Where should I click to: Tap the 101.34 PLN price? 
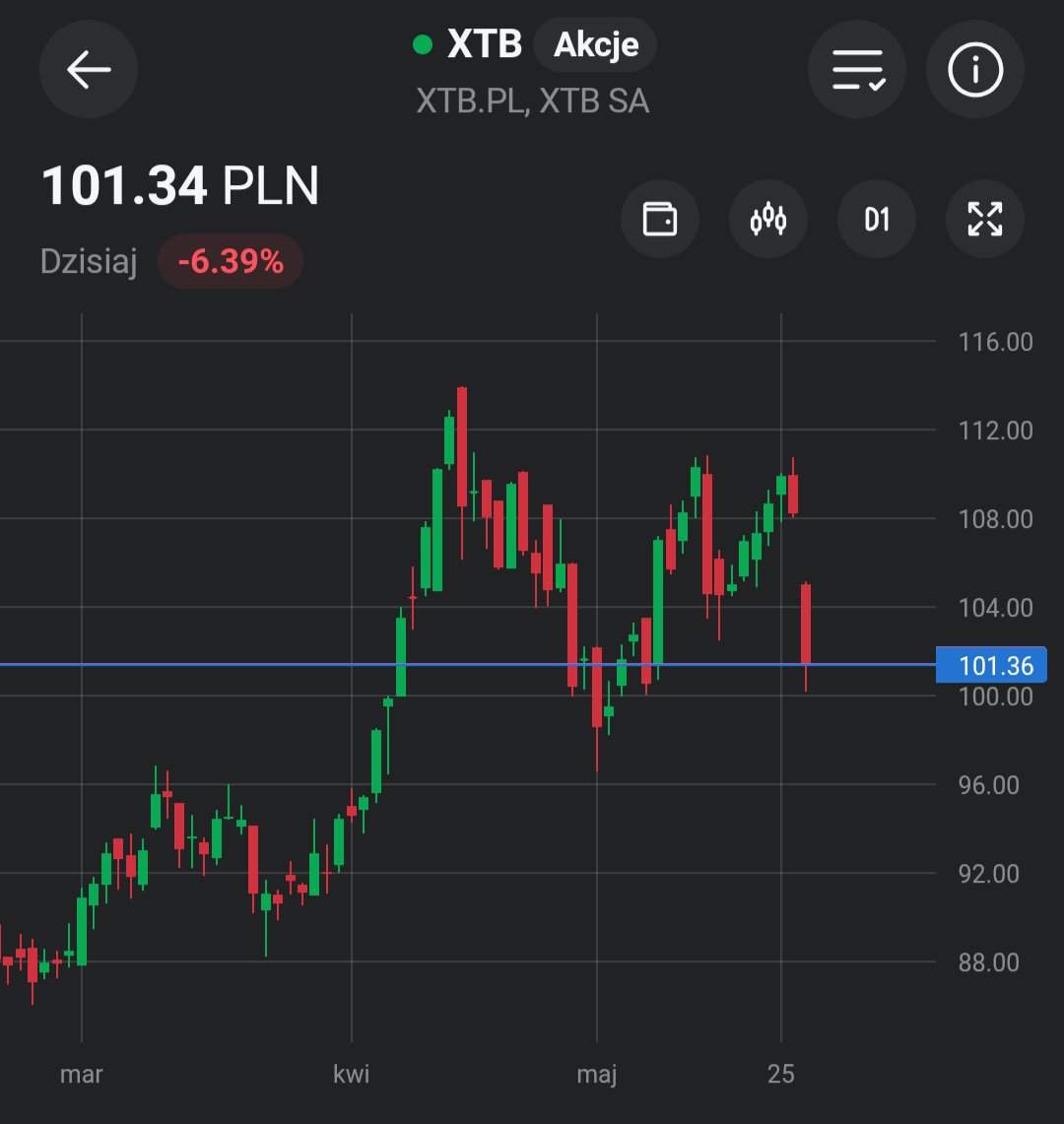click(x=180, y=186)
